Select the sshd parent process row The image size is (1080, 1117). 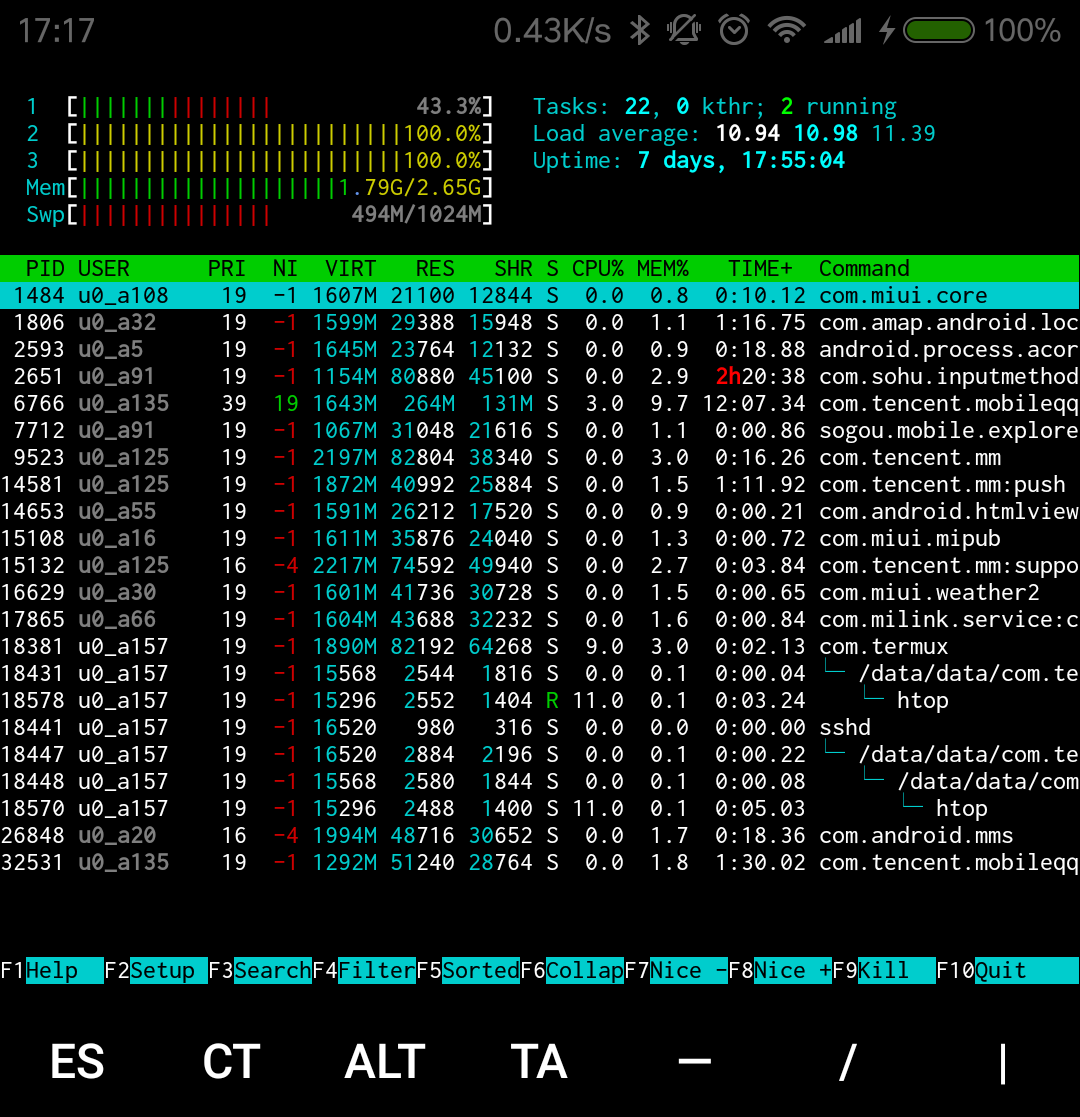[x=540, y=728]
